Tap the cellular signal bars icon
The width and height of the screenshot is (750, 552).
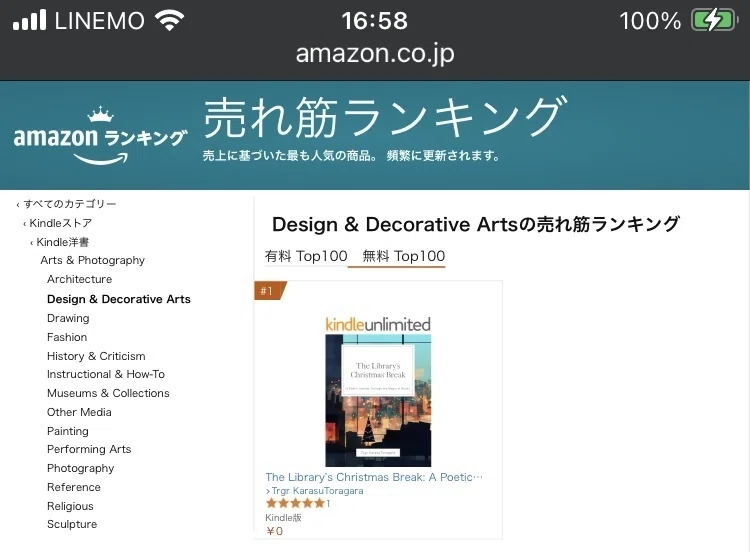pos(29,20)
